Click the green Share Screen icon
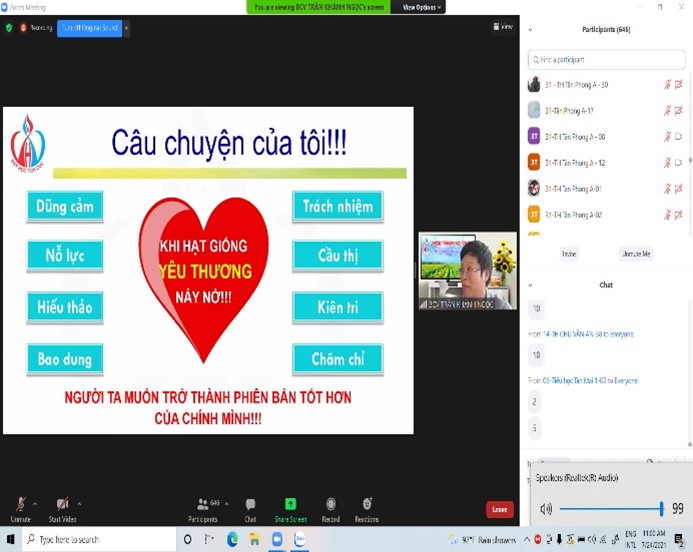 (290, 505)
